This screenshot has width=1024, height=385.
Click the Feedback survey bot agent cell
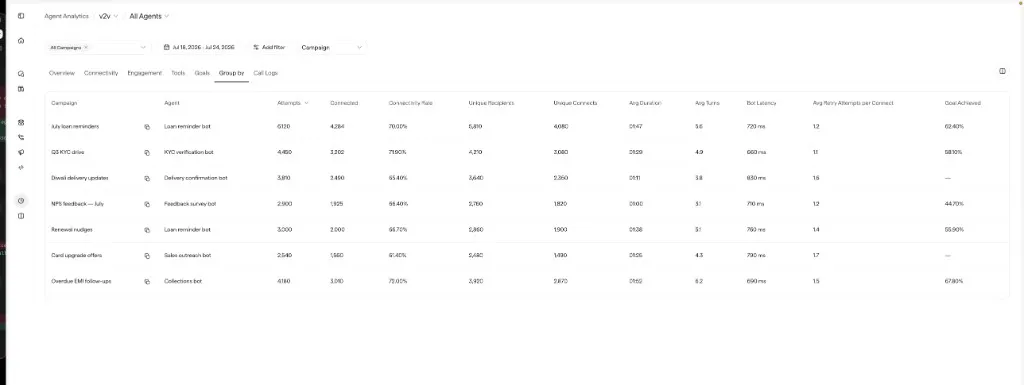pos(190,204)
